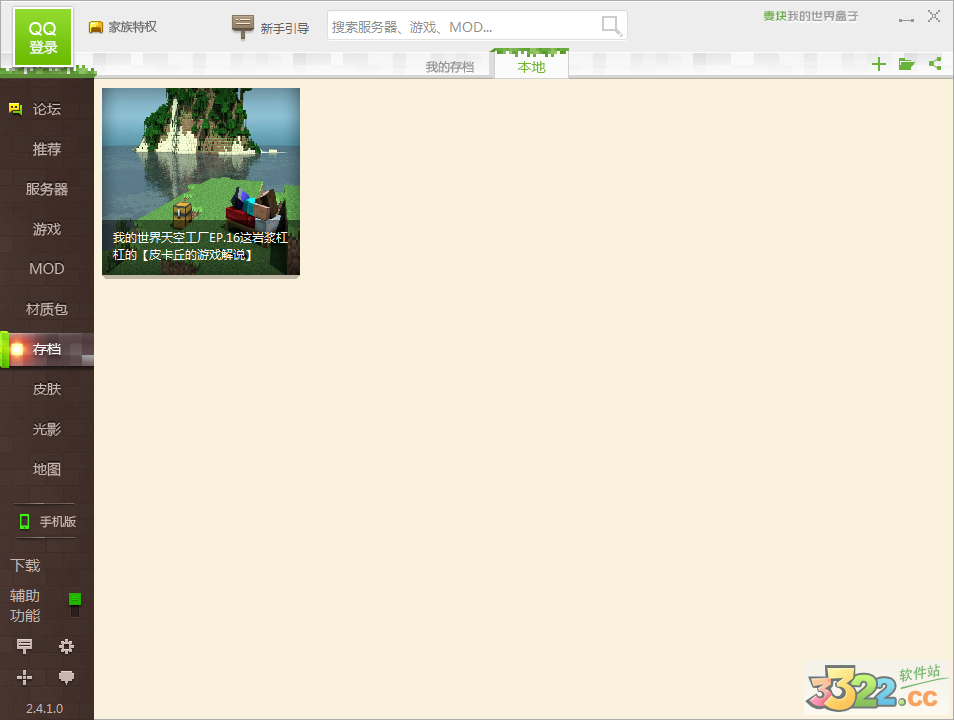The image size is (954, 720).
Task: Add a new save with plus icon
Action: pyautogui.click(x=879, y=64)
